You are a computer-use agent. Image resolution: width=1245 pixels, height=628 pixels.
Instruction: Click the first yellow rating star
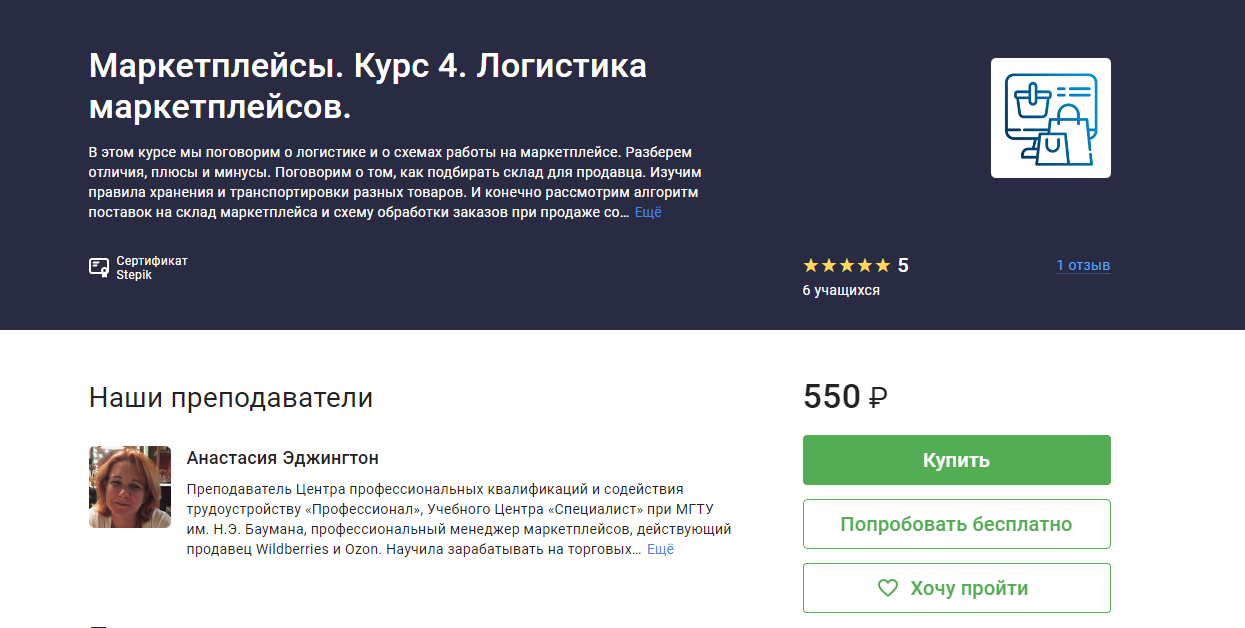coord(811,266)
